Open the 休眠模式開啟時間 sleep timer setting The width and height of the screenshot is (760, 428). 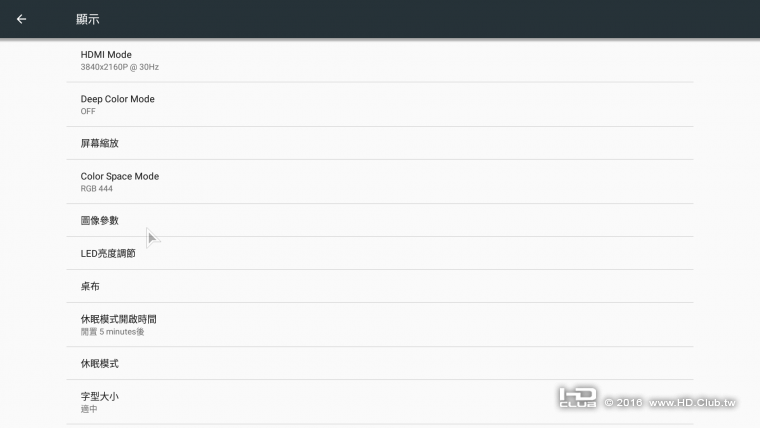click(118, 319)
